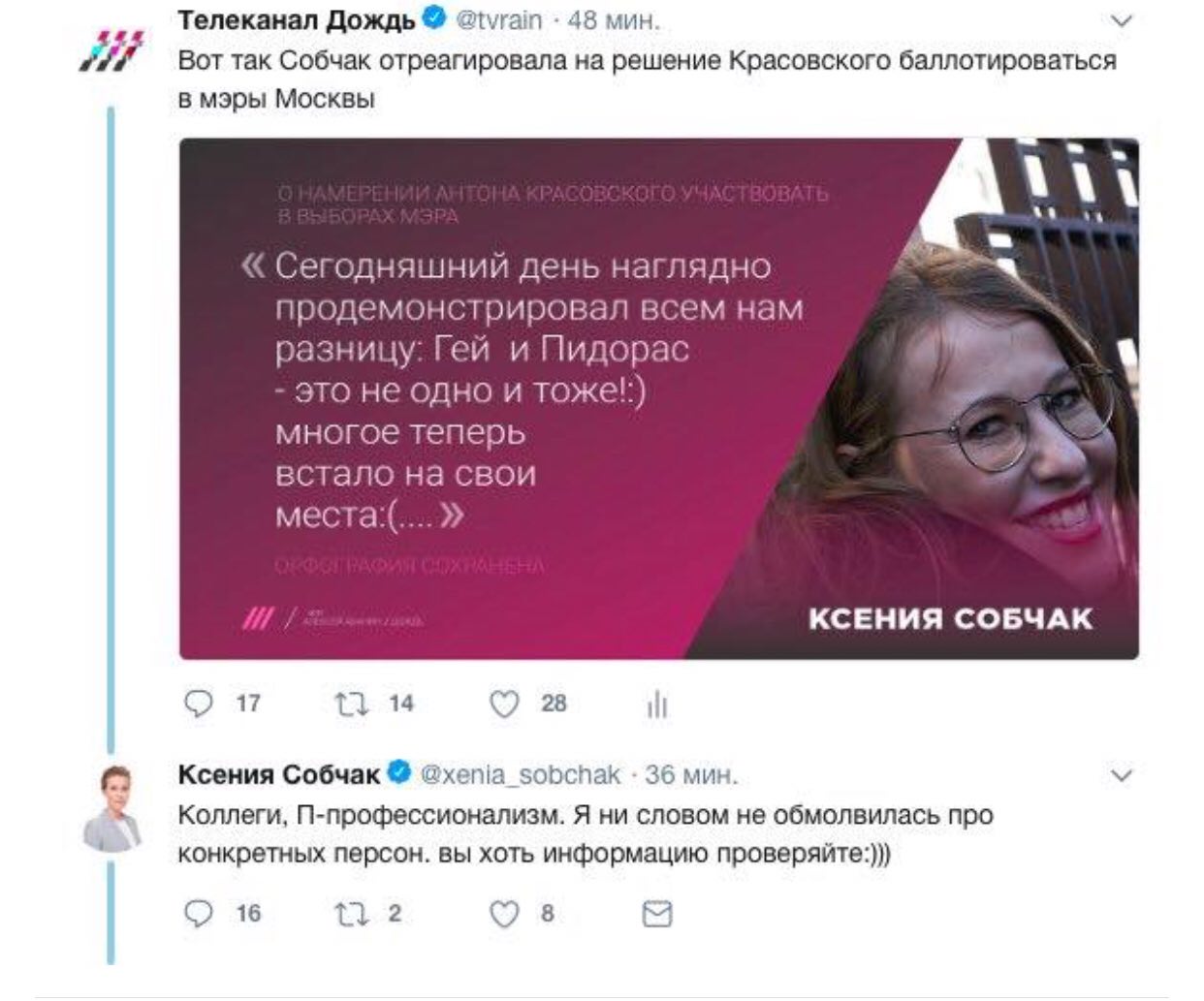The width and height of the screenshot is (1204, 1001).
Task: Open the Ксения Собчак quote image
Action: (659, 398)
